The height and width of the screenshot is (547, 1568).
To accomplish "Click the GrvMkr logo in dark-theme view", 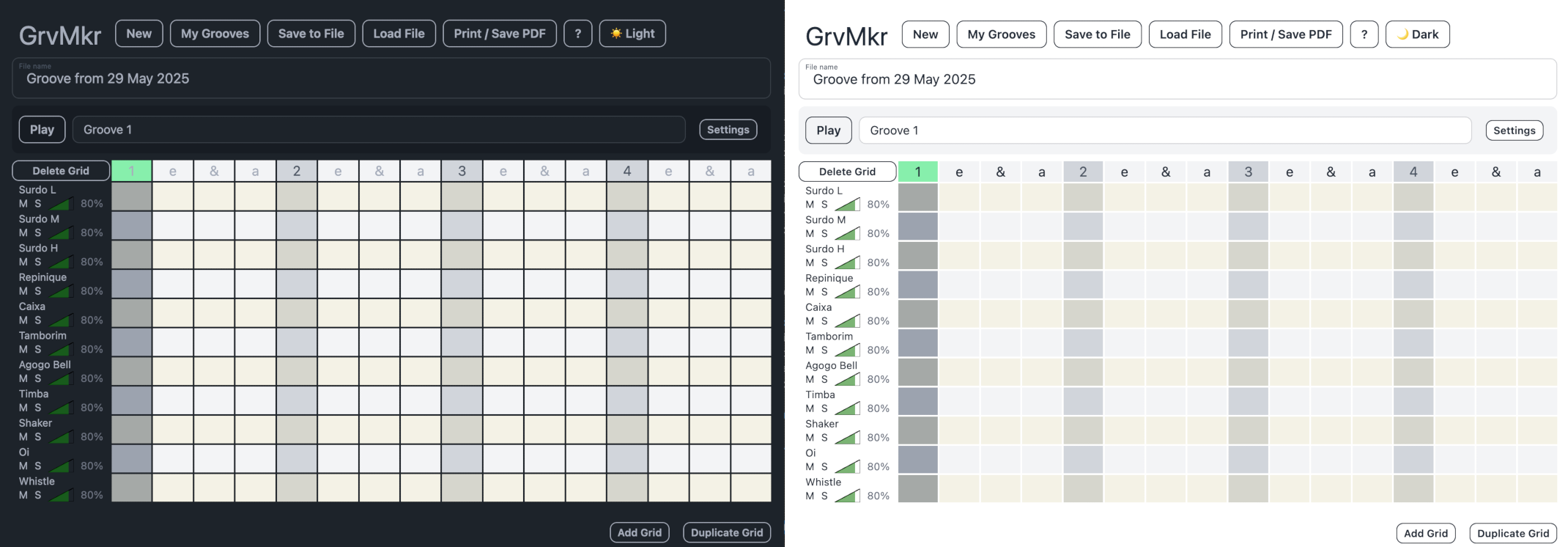I will point(60,35).
